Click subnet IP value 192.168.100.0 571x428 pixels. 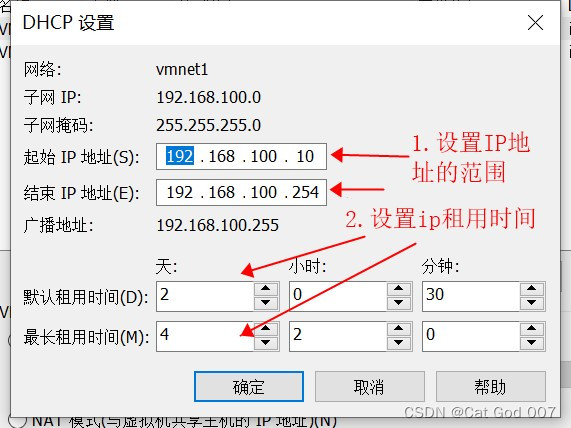pos(209,97)
